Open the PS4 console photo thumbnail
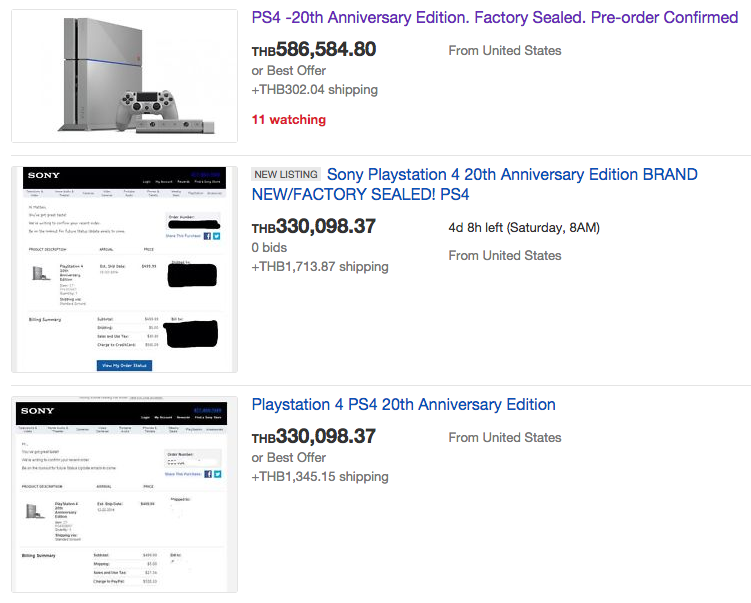751x603 pixels. tap(124, 76)
